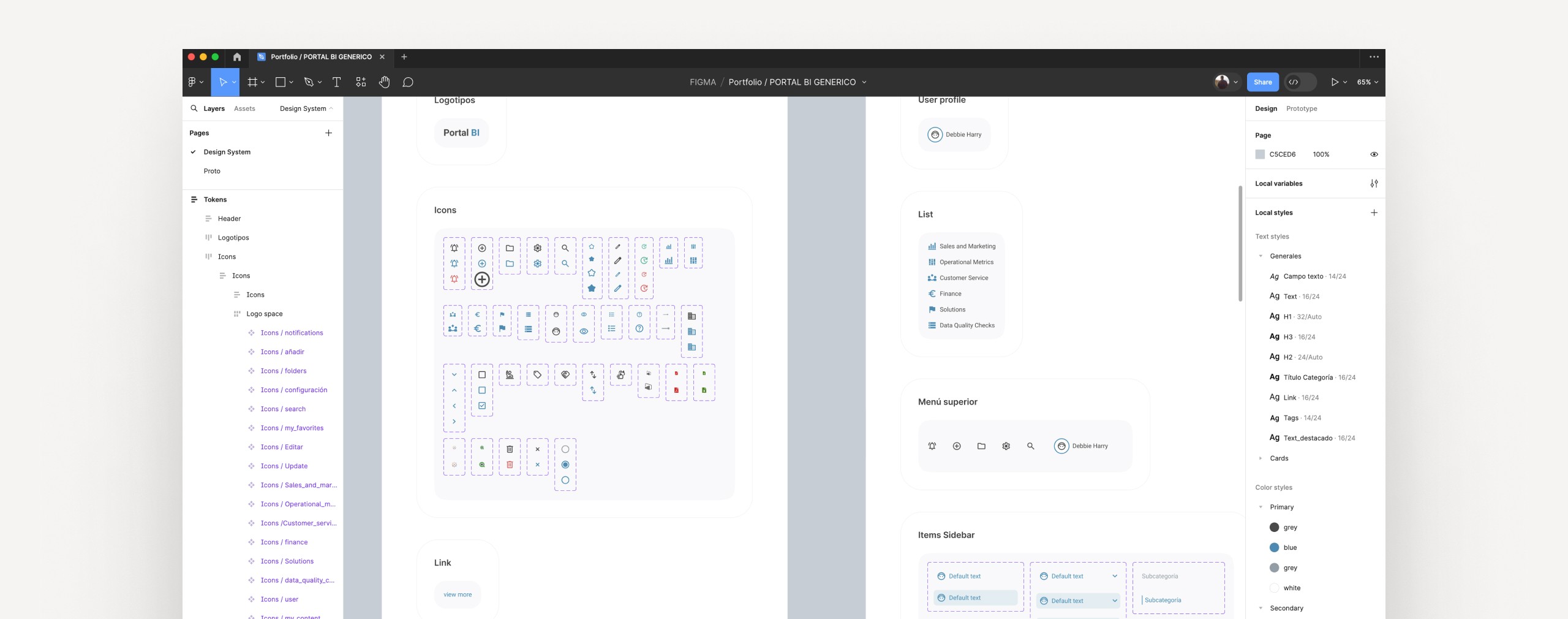This screenshot has height=619, width=1568.
Task: Switch to the Assets tab
Action: point(244,108)
